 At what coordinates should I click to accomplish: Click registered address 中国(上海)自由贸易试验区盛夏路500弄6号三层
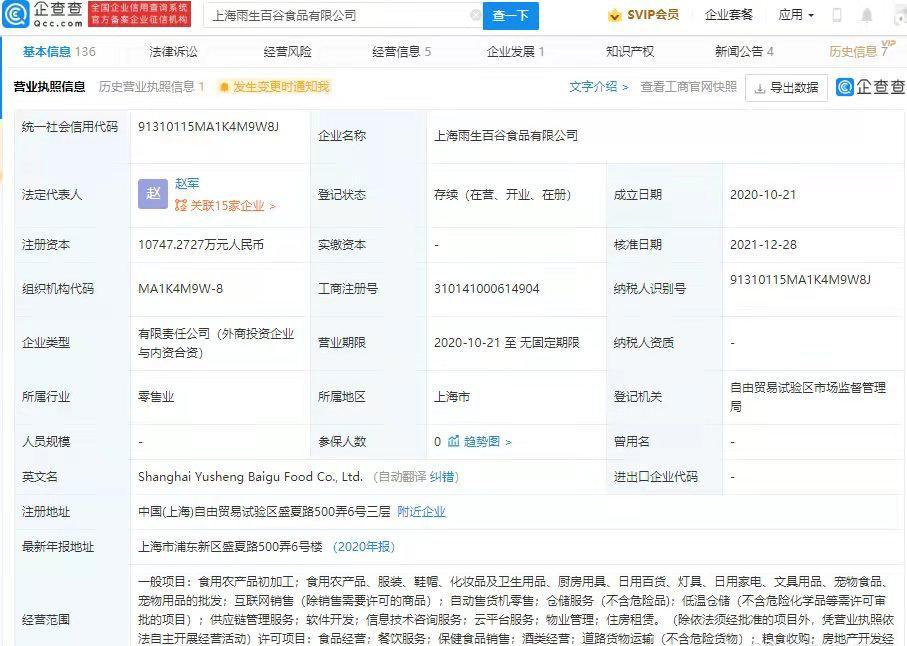[264, 511]
